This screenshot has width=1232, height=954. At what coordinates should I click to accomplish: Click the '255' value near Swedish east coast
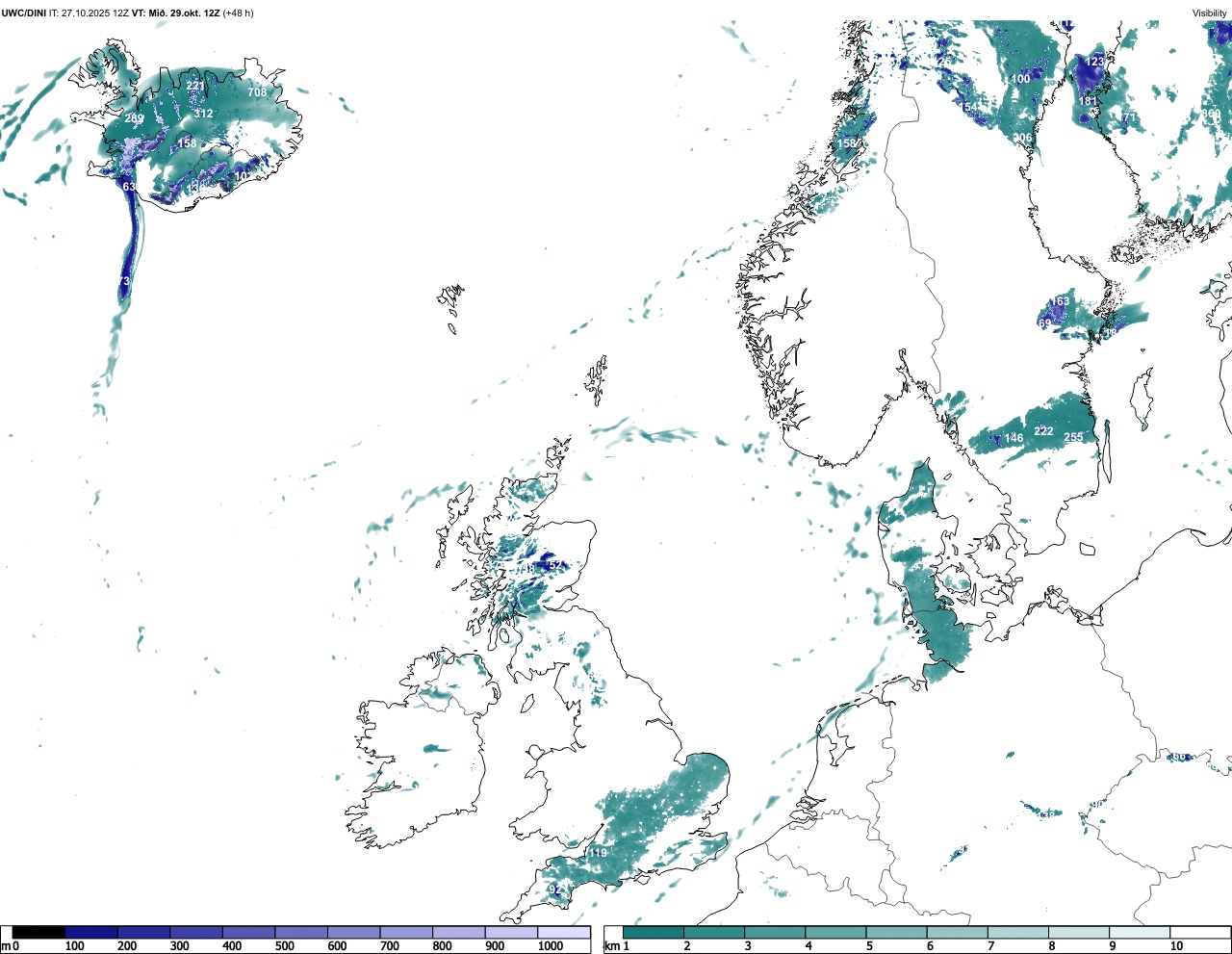point(1073,437)
